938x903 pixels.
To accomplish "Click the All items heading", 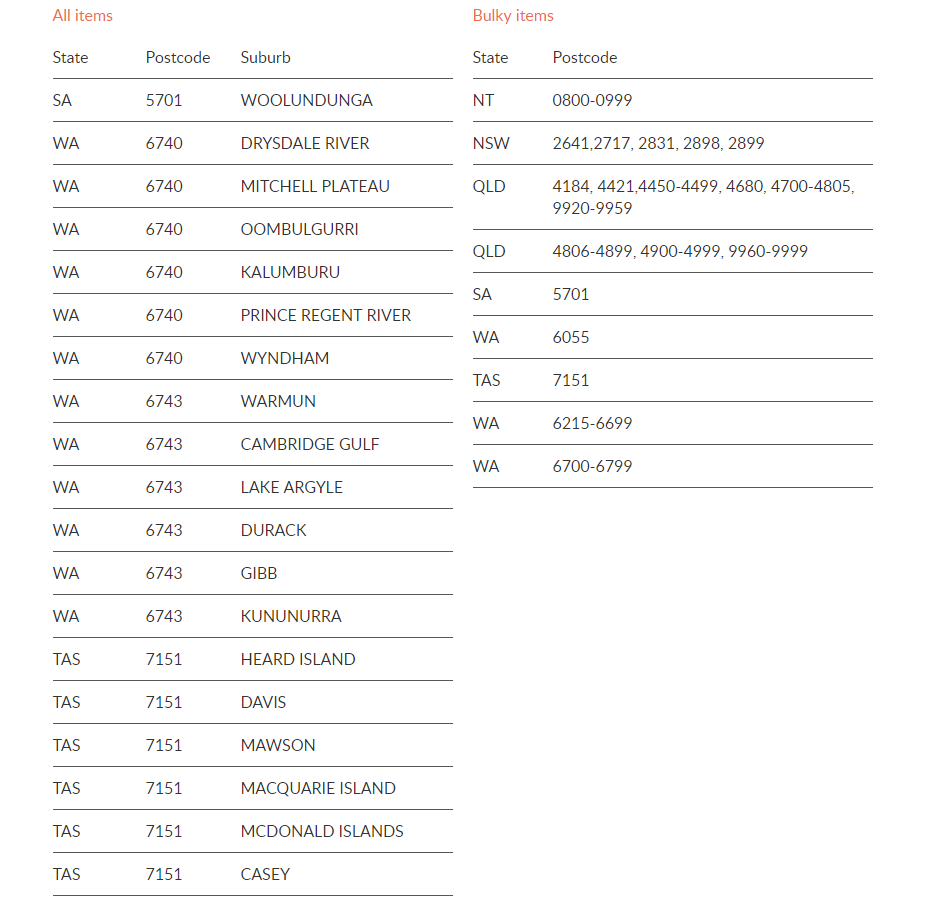I will click(x=83, y=16).
